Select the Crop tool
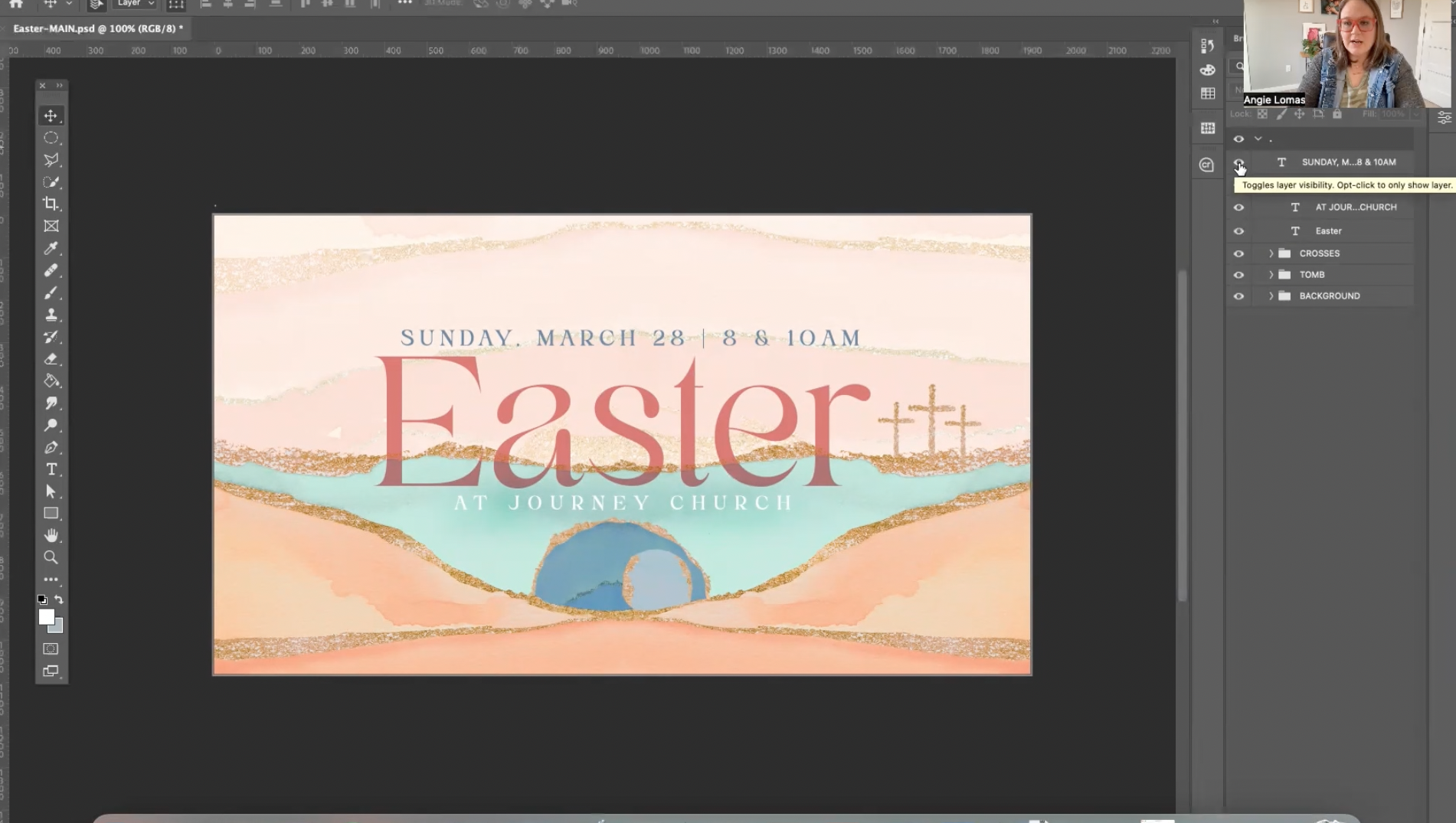 [x=51, y=204]
